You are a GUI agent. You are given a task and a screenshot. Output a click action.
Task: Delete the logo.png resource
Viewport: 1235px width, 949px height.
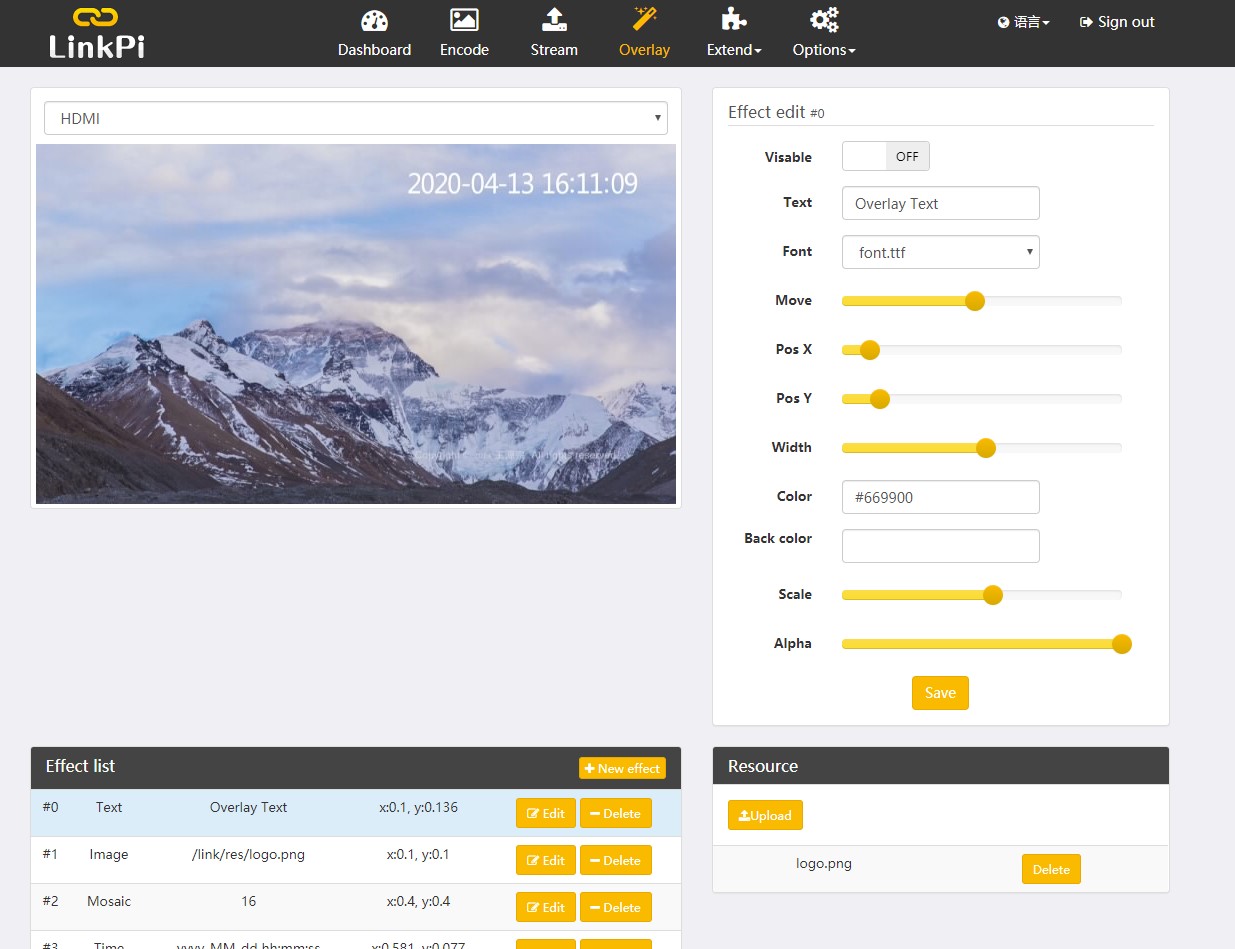tap(1051, 869)
